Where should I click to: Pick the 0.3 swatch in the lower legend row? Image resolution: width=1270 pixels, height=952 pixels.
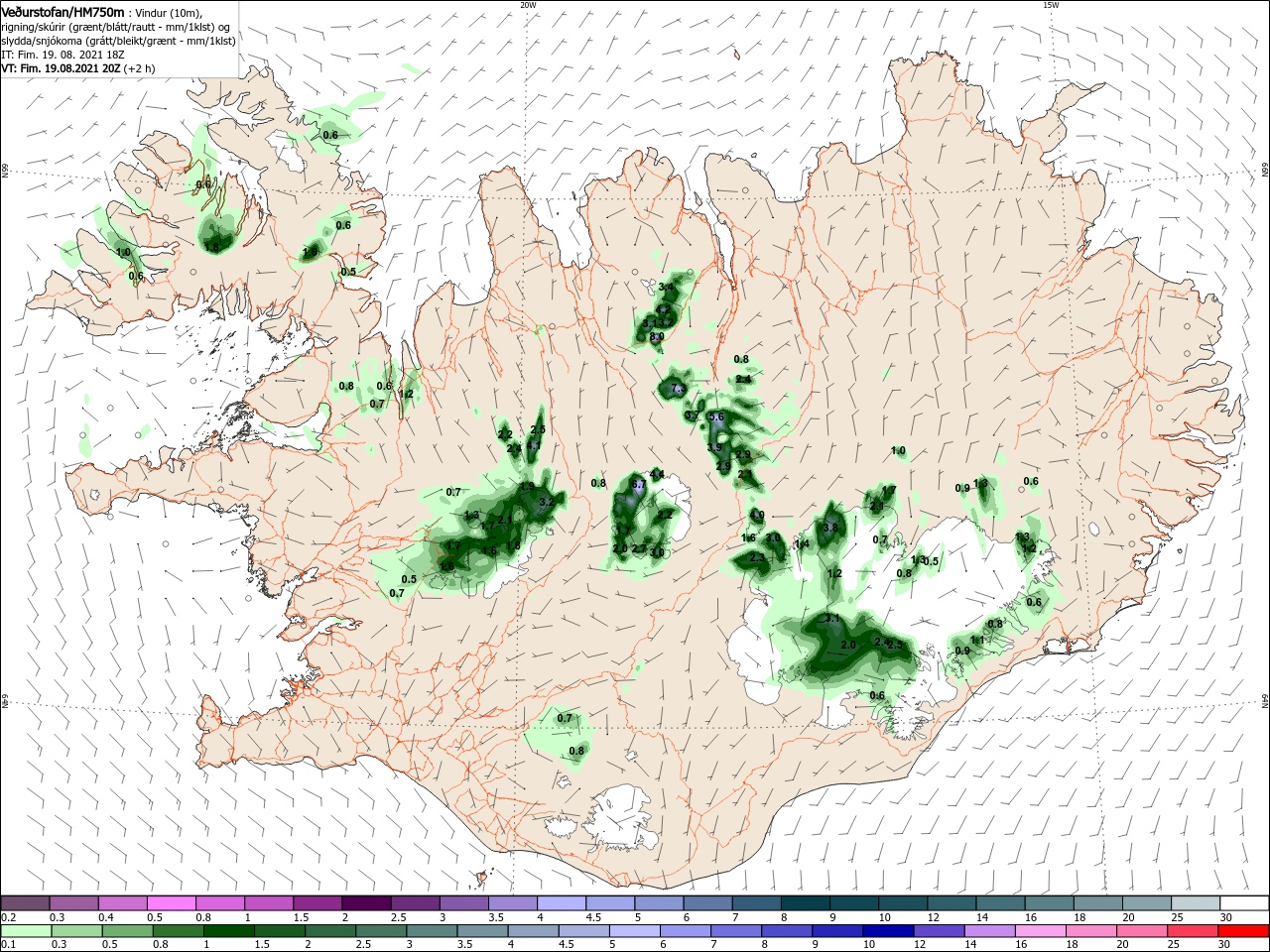pyautogui.click(x=78, y=931)
